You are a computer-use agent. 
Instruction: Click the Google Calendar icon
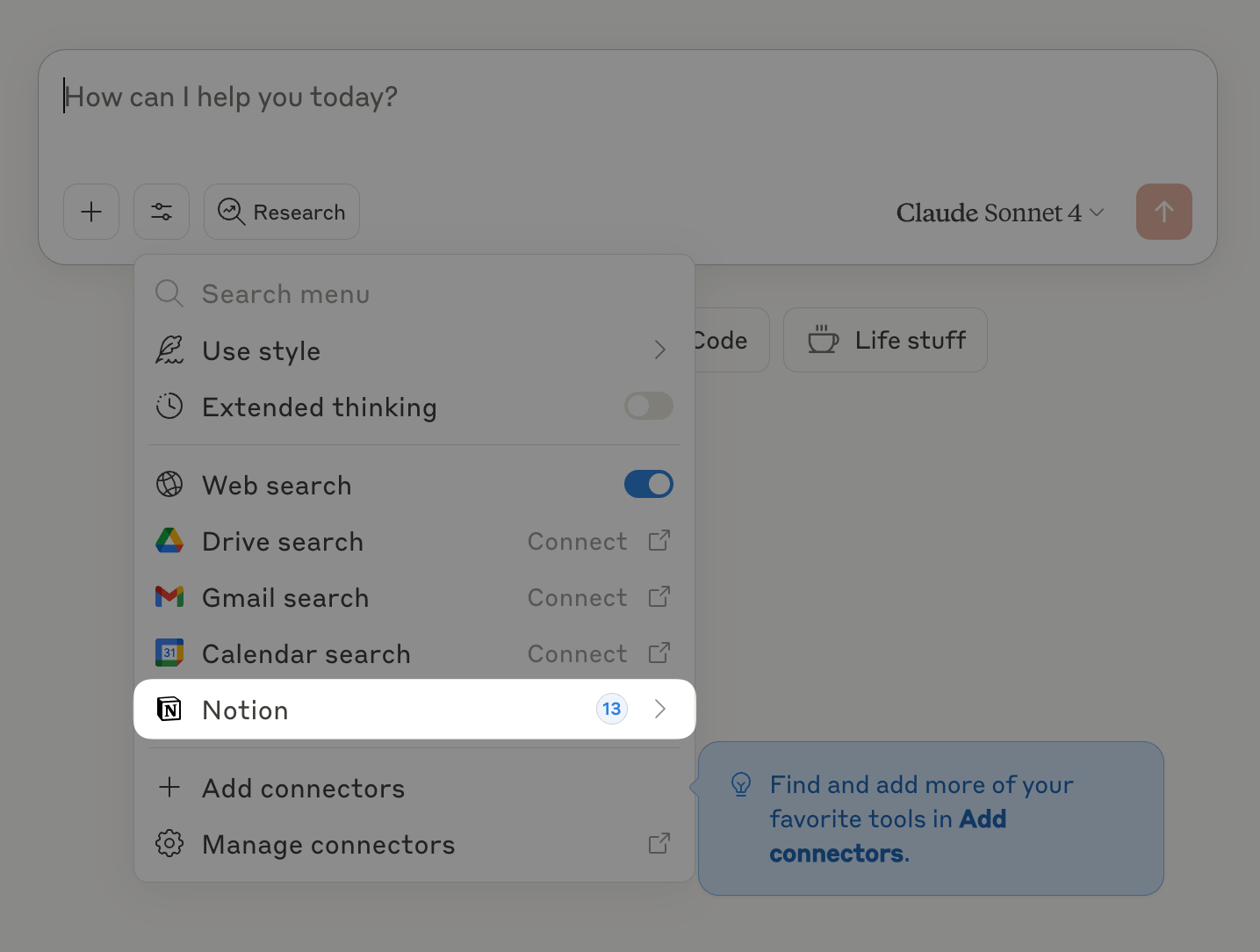click(x=169, y=653)
